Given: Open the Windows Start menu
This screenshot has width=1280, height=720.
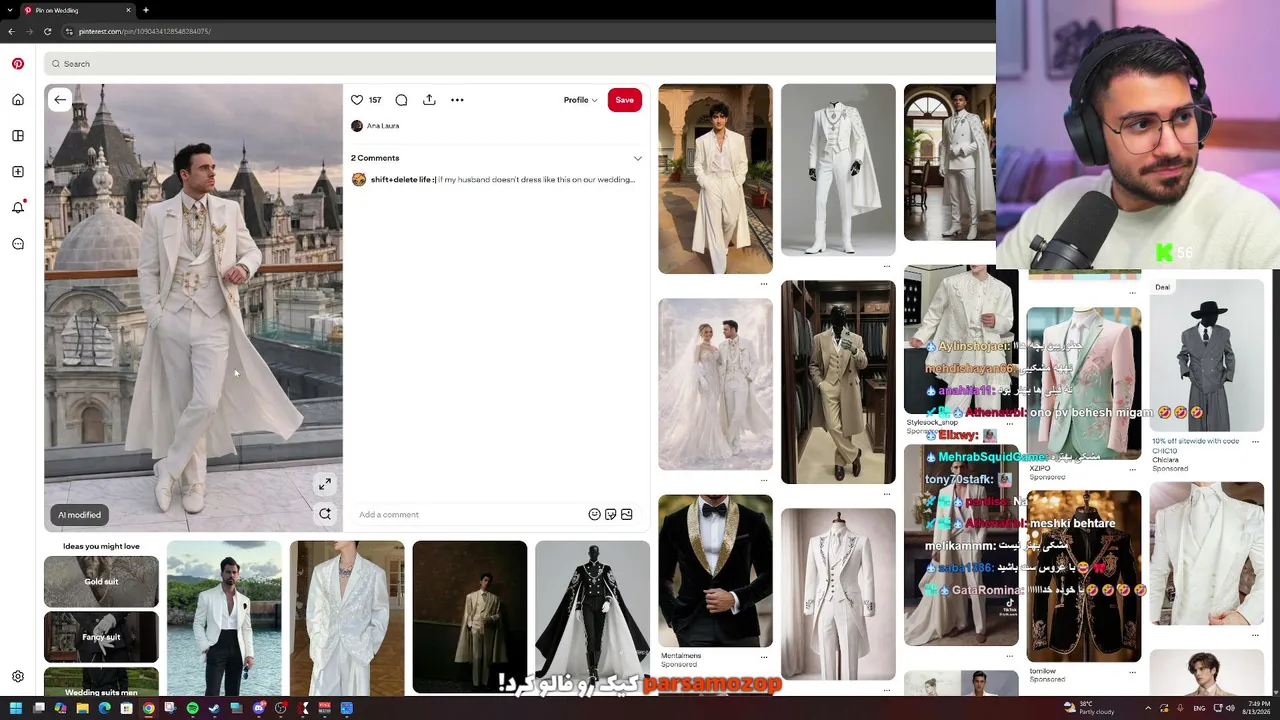Looking at the screenshot, I should [x=16, y=708].
